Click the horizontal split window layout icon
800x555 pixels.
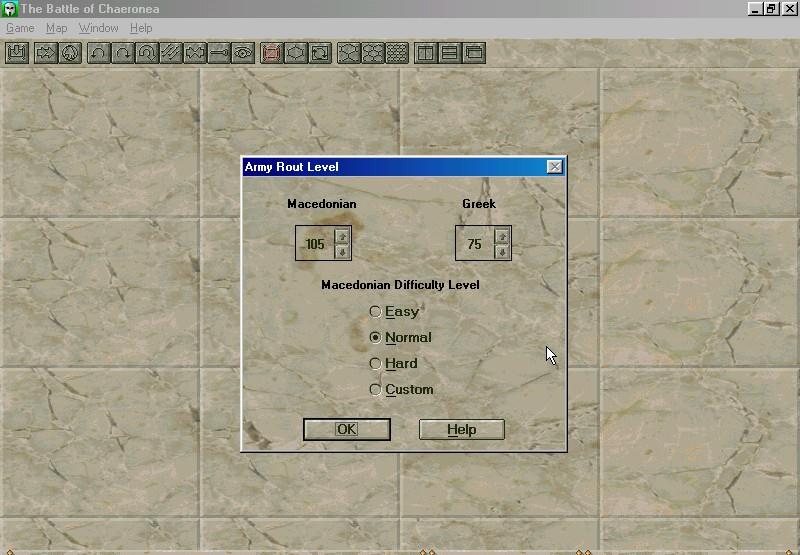coord(449,52)
